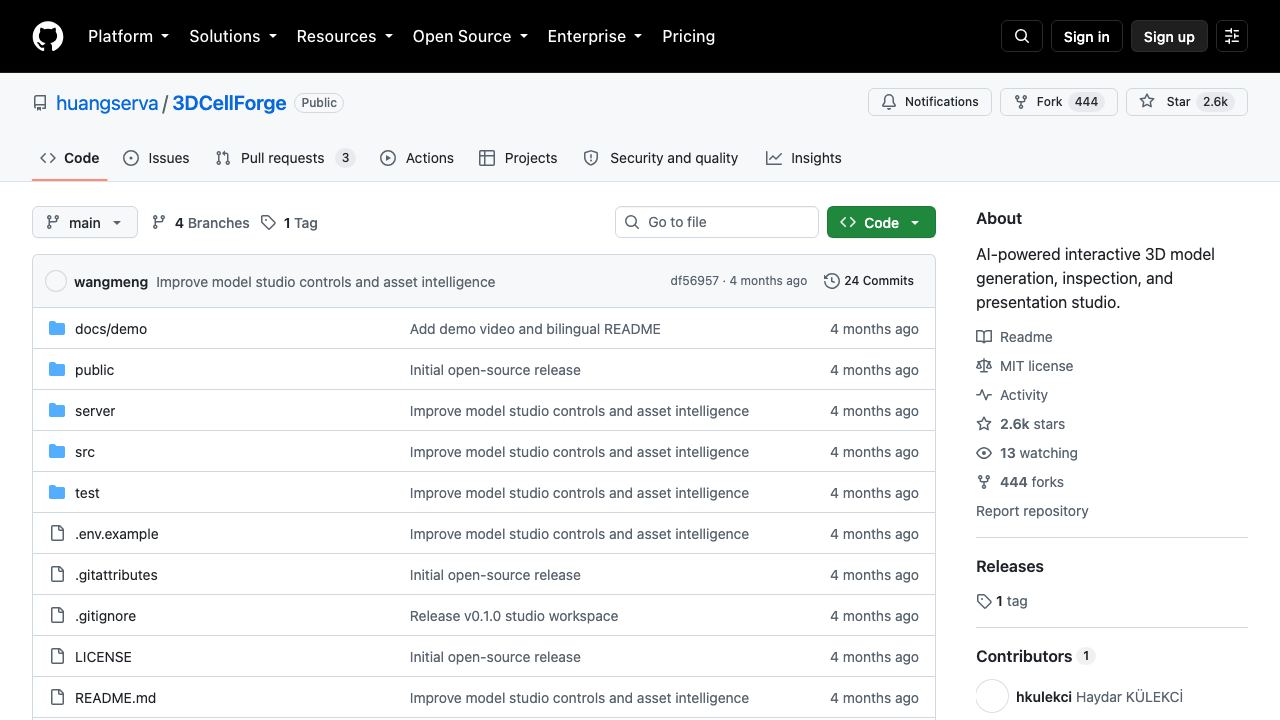Click the .env.example file icon

57,534
